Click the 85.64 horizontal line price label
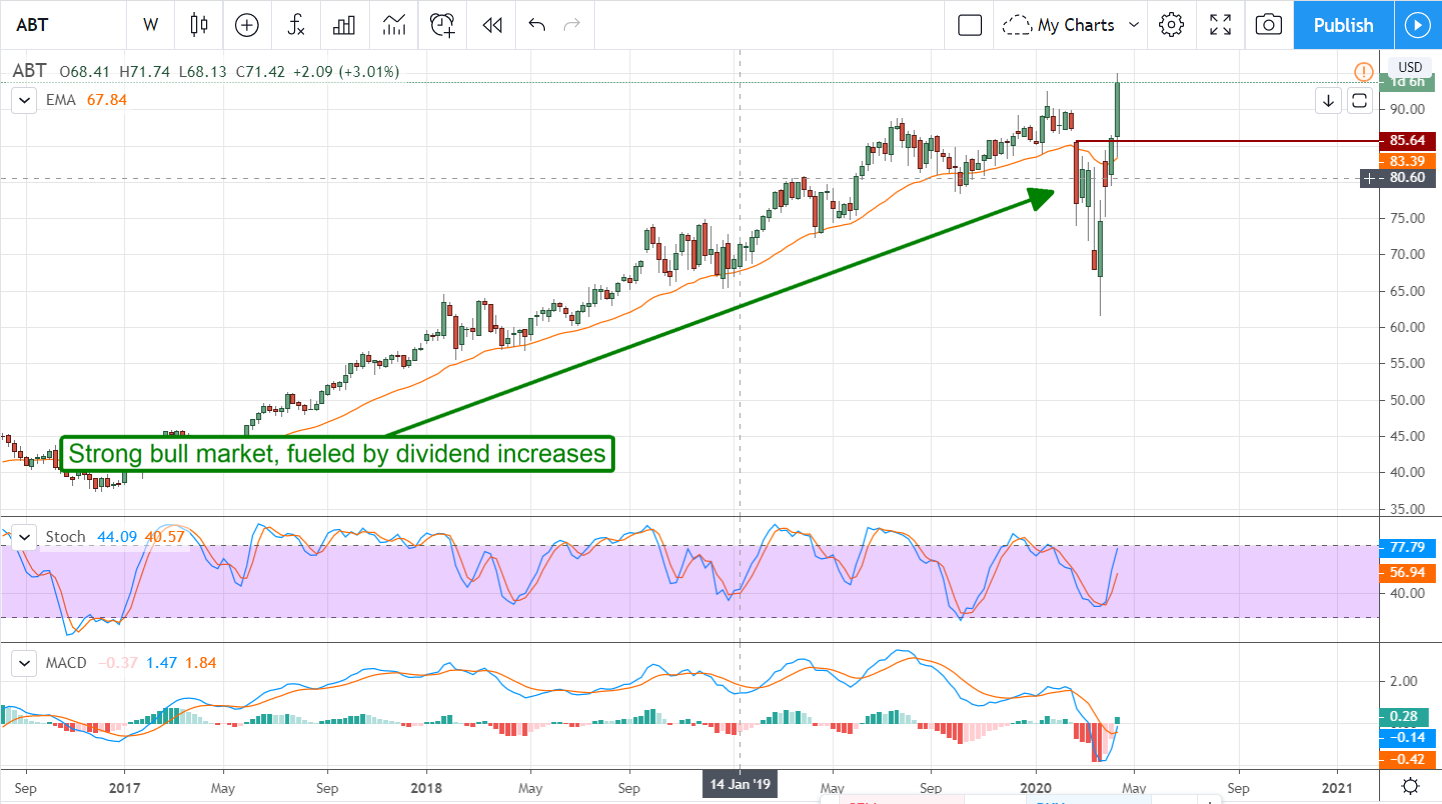 pos(1408,141)
